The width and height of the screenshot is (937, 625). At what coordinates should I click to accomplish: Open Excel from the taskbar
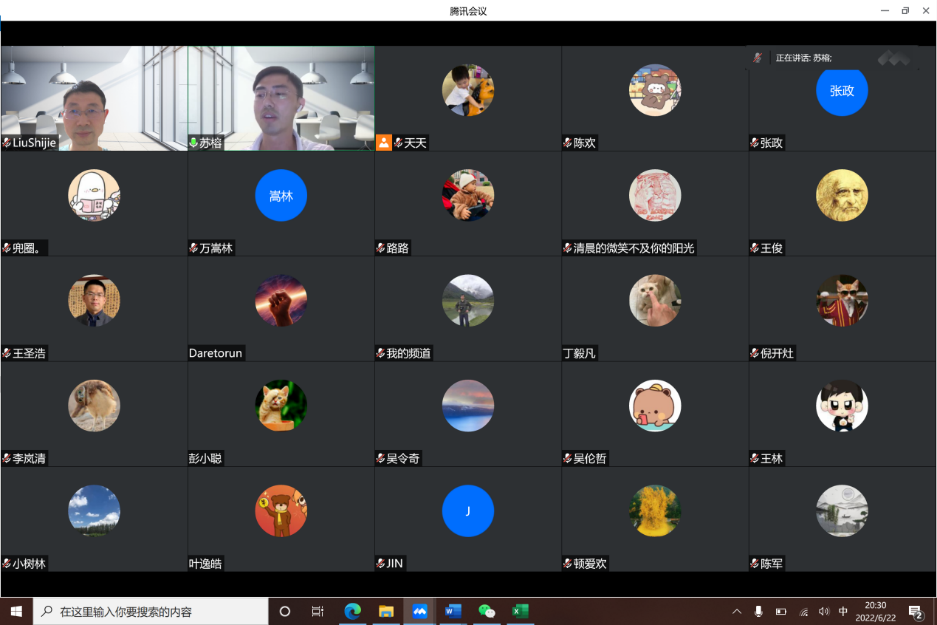point(520,611)
